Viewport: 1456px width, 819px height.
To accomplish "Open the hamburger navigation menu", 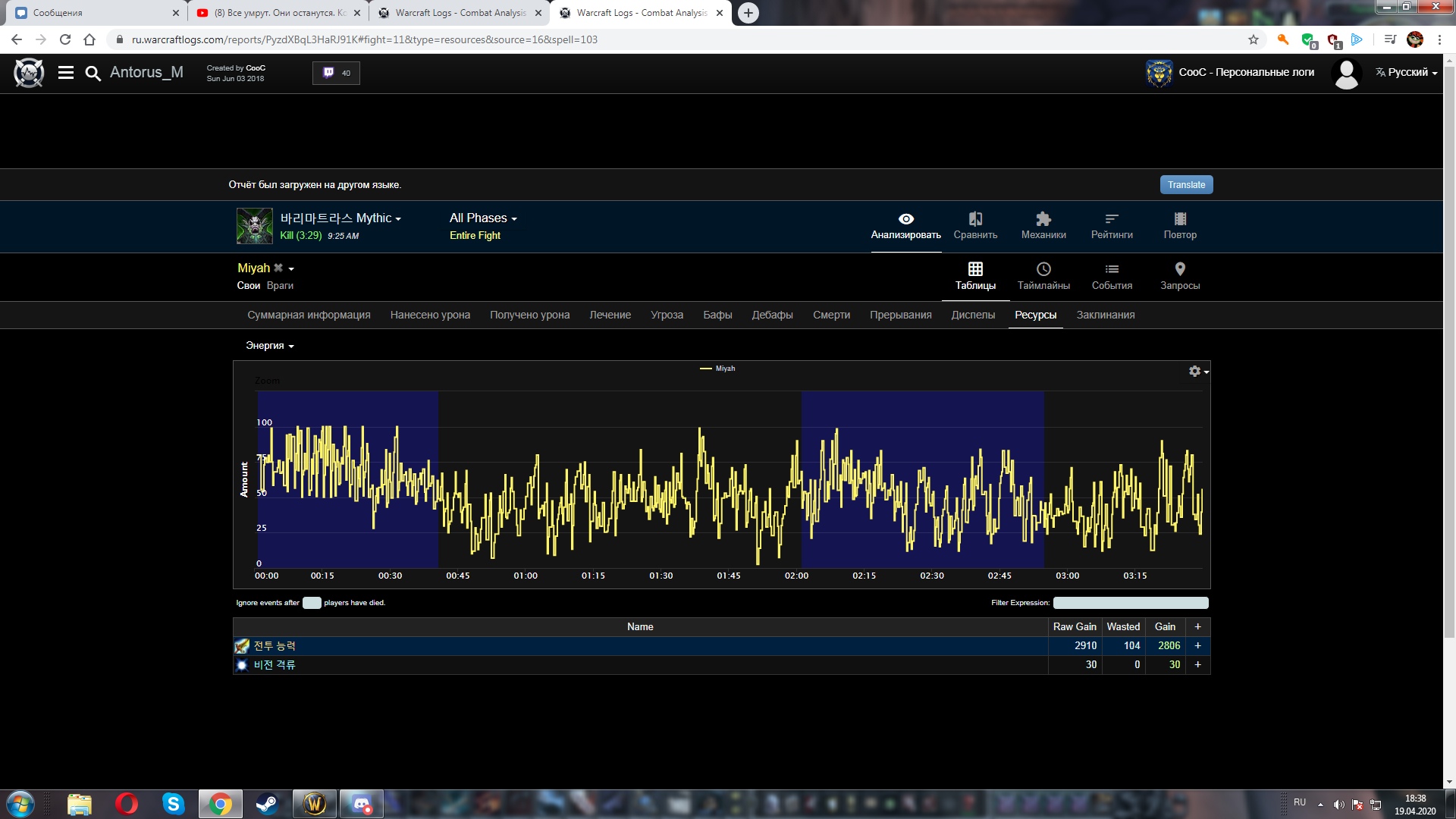I will 66,73.
